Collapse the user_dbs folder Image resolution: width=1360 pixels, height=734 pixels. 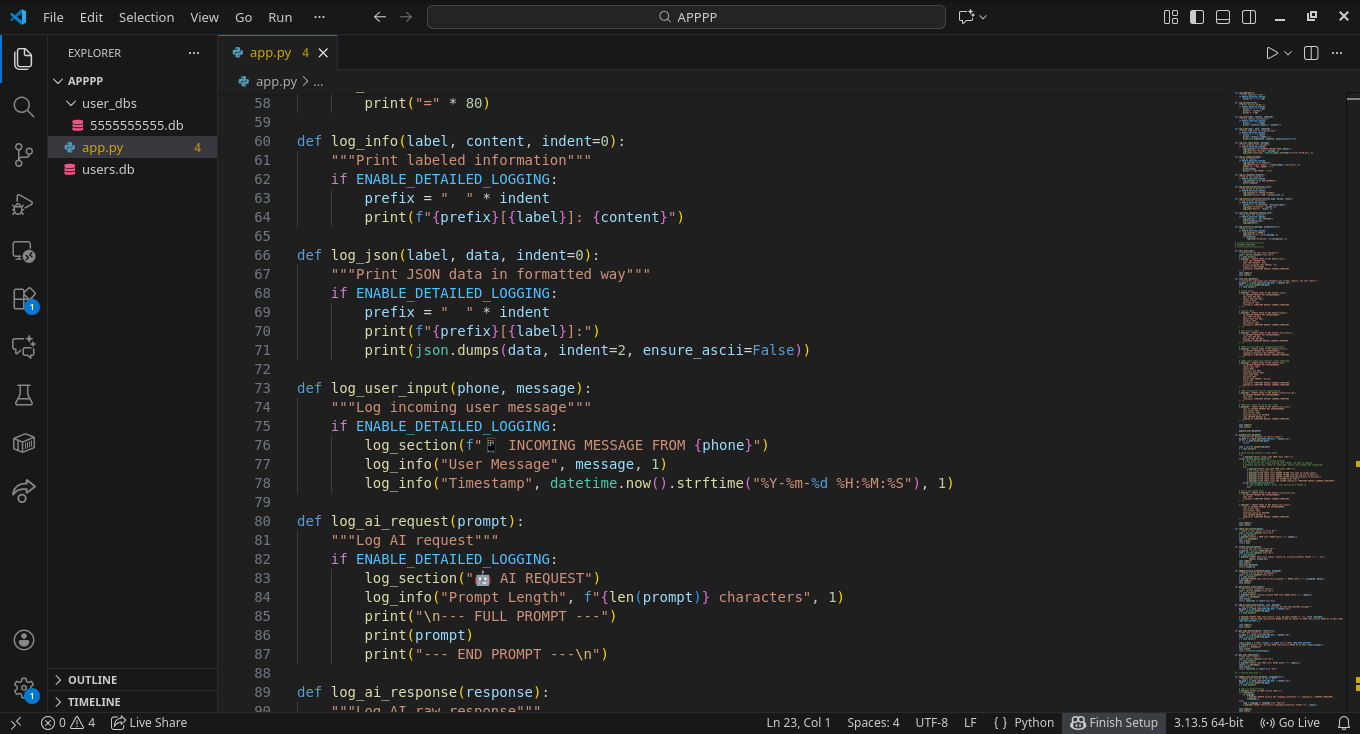70,103
